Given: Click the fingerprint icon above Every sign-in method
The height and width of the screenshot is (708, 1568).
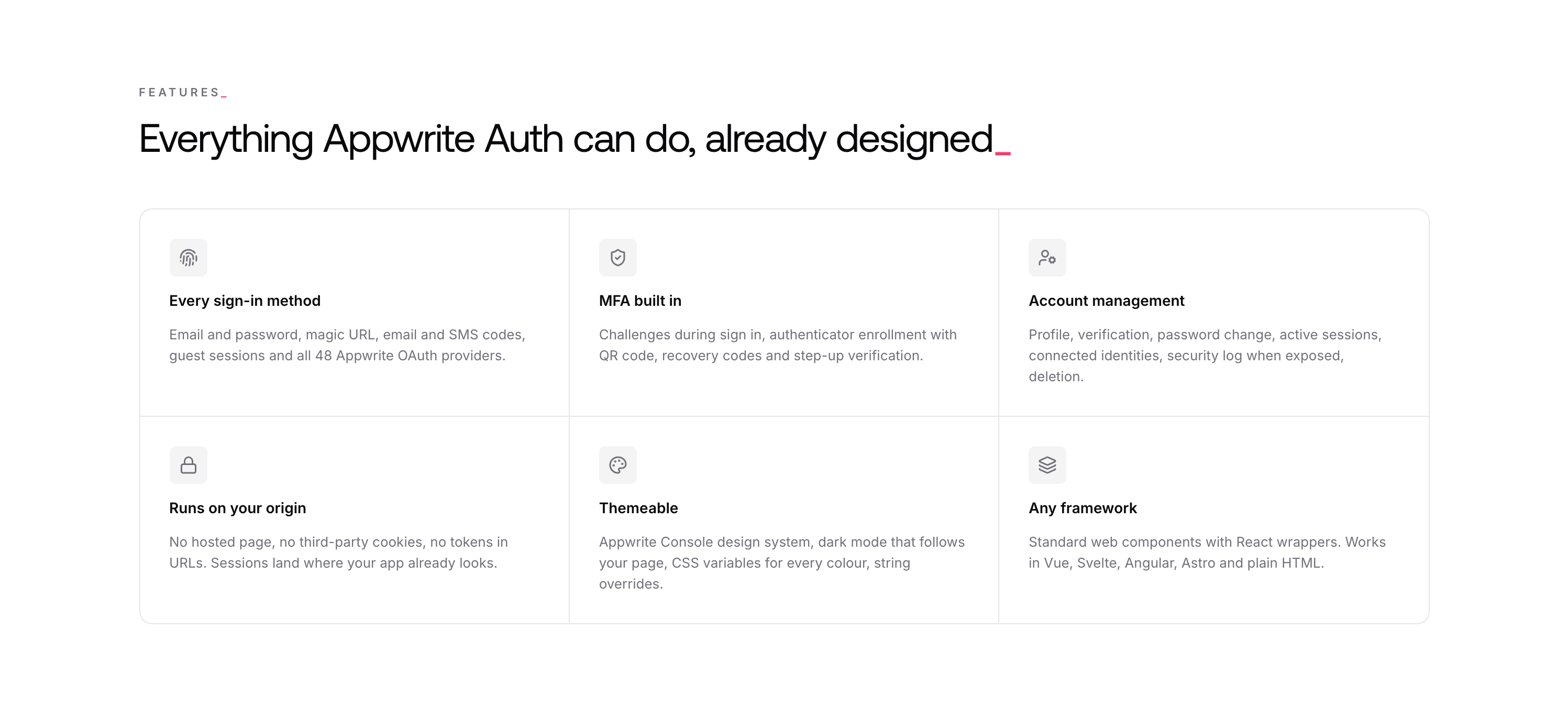Looking at the screenshot, I should click(188, 258).
